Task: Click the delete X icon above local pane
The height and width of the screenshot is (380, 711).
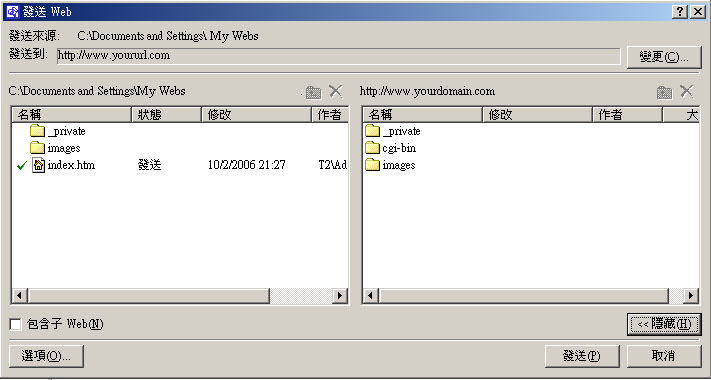Action: pyautogui.click(x=336, y=91)
